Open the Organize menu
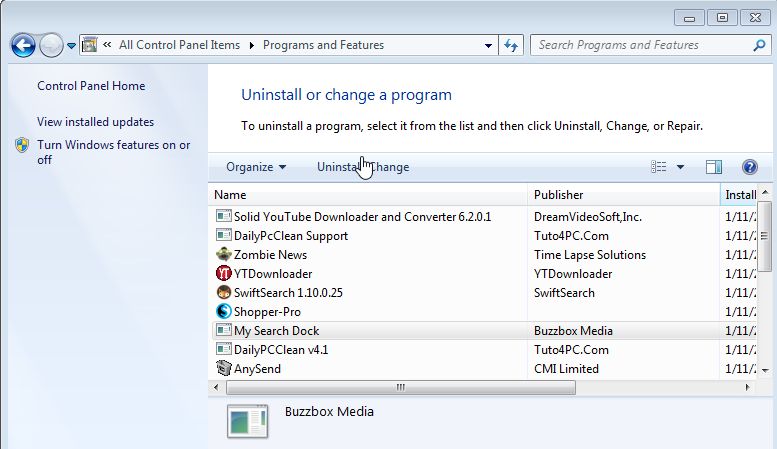The width and height of the screenshot is (777, 449). 256,167
